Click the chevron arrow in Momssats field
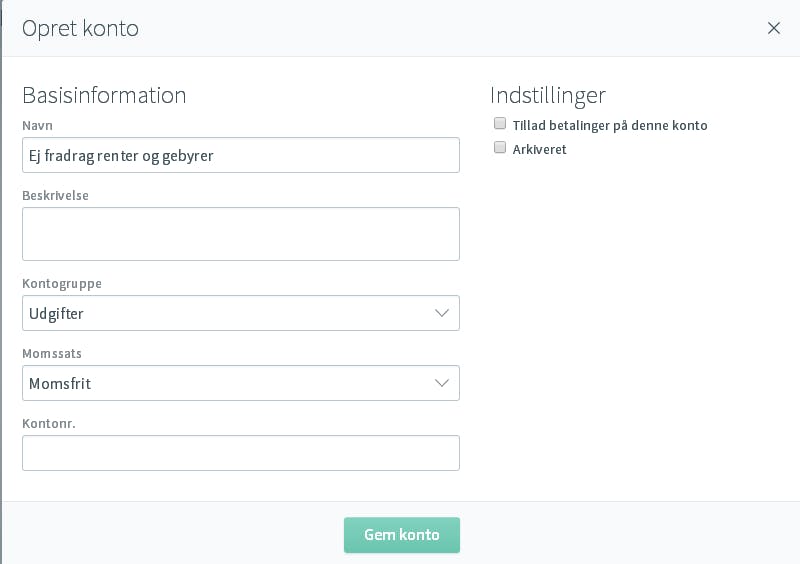Image resolution: width=800 pixels, height=564 pixels. pos(441,383)
